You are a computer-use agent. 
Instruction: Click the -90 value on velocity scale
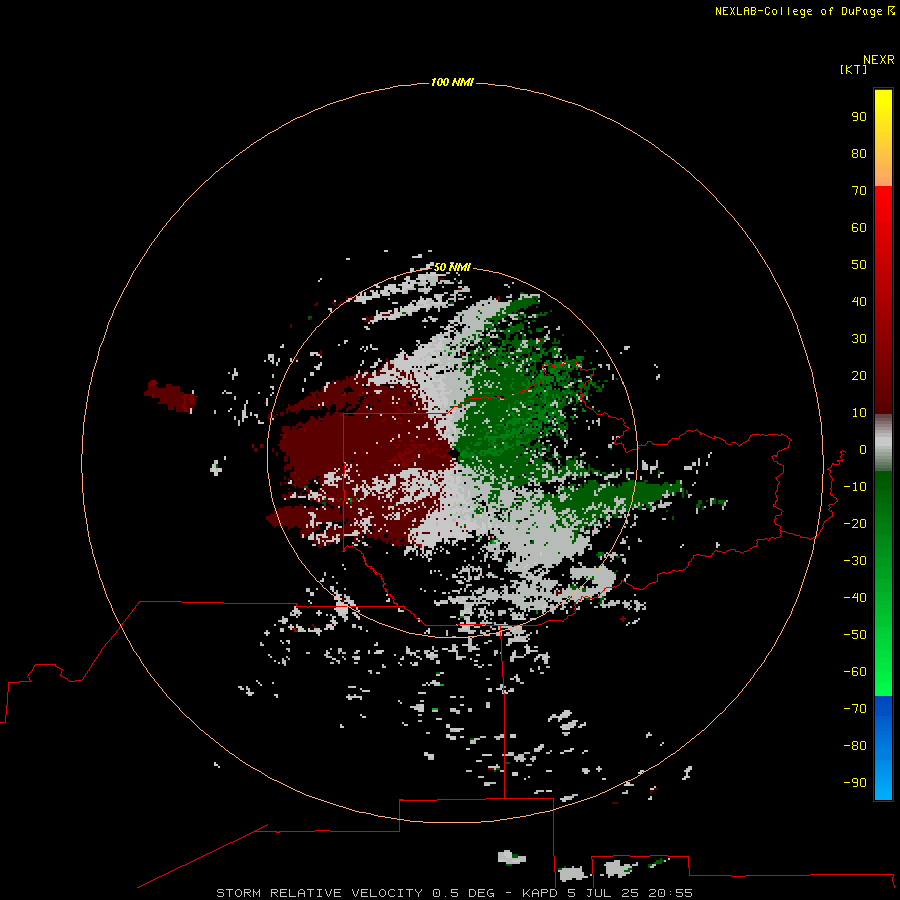tap(855, 782)
